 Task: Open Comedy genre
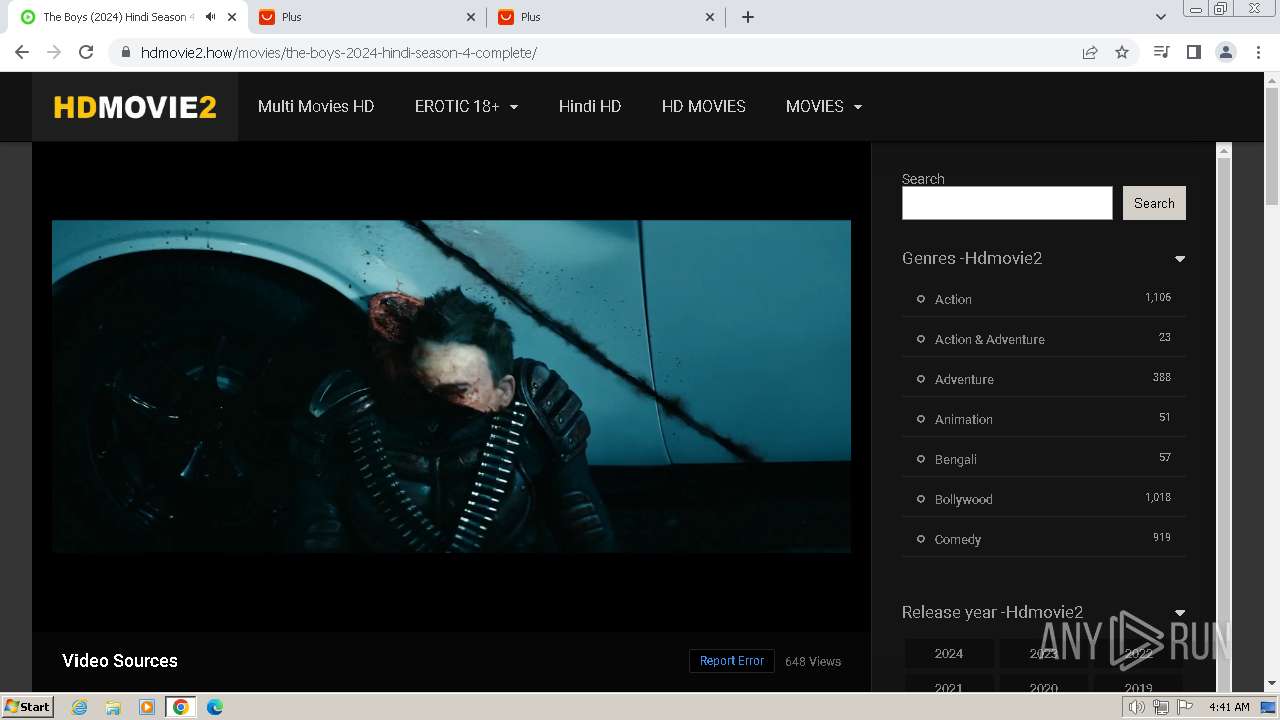tap(957, 539)
